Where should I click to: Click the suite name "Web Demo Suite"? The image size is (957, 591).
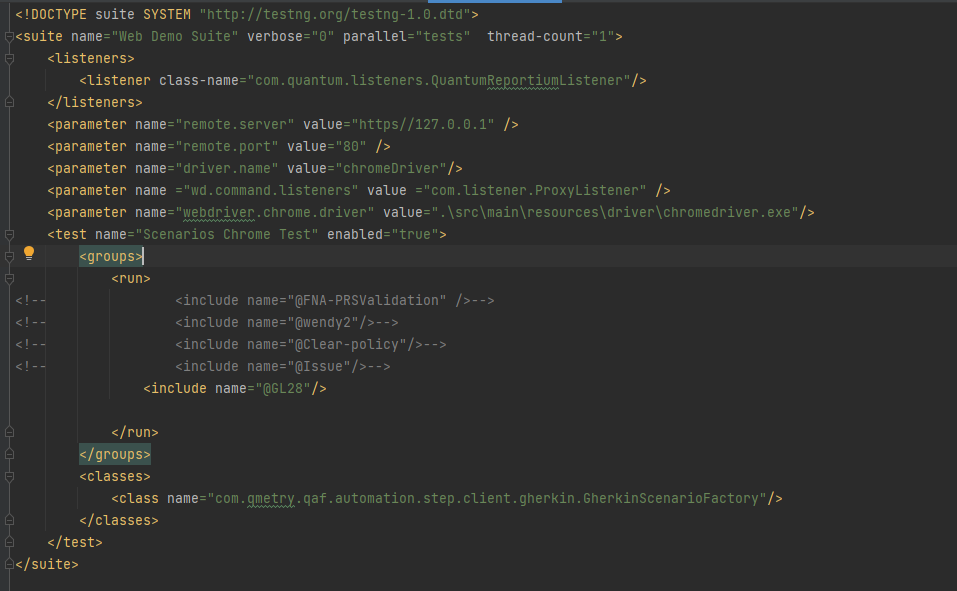(175, 37)
